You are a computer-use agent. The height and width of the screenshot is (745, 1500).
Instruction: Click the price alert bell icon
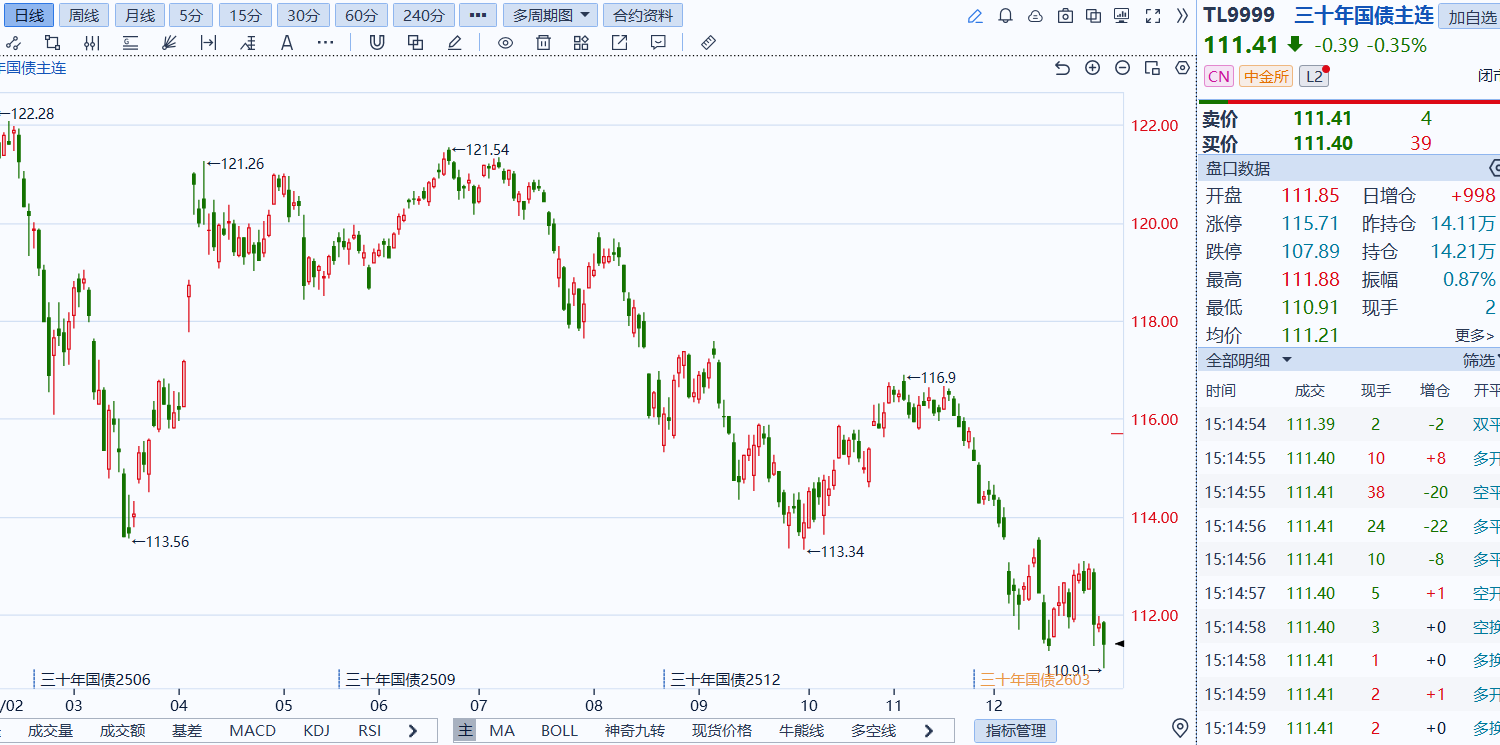coord(1005,16)
